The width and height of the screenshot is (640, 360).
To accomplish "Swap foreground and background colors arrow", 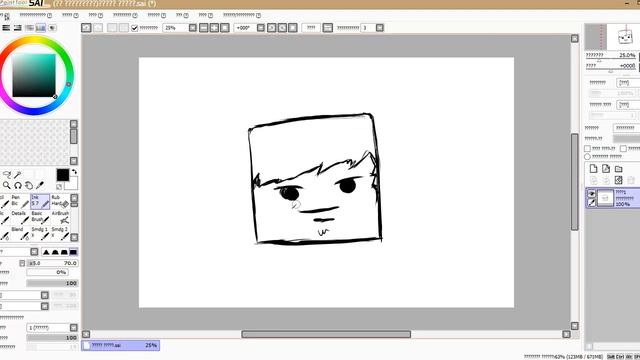I will (x=74, y=172).
